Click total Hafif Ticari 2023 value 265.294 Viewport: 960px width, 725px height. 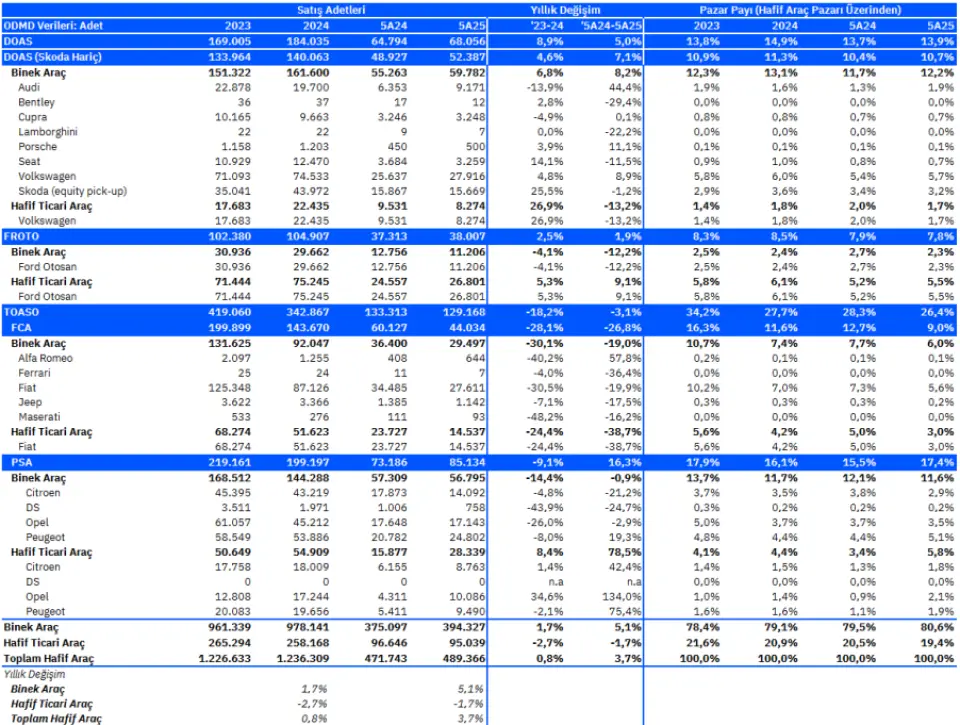click(x=230, y=643)
